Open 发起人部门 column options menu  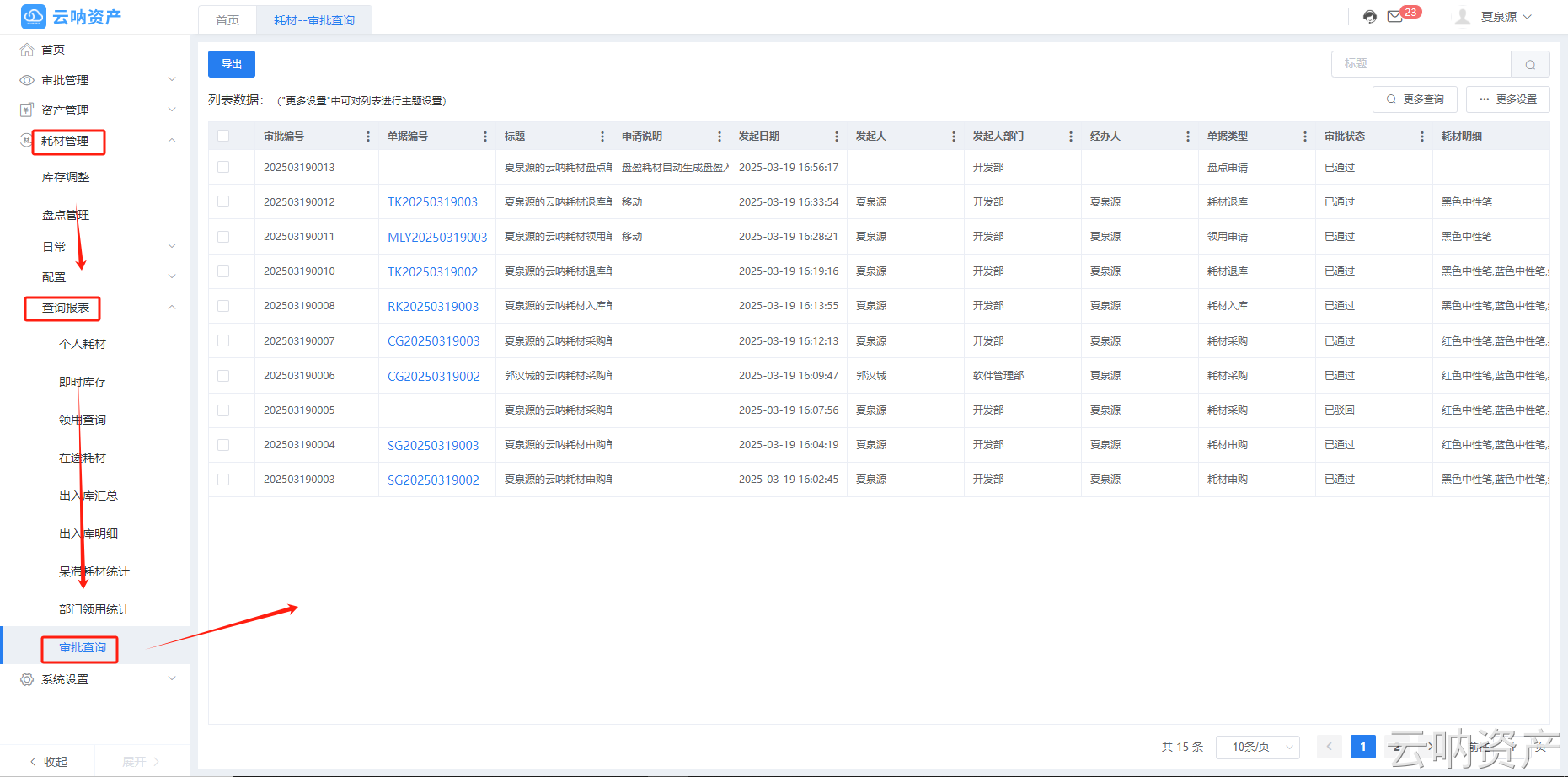(1071, 137)
